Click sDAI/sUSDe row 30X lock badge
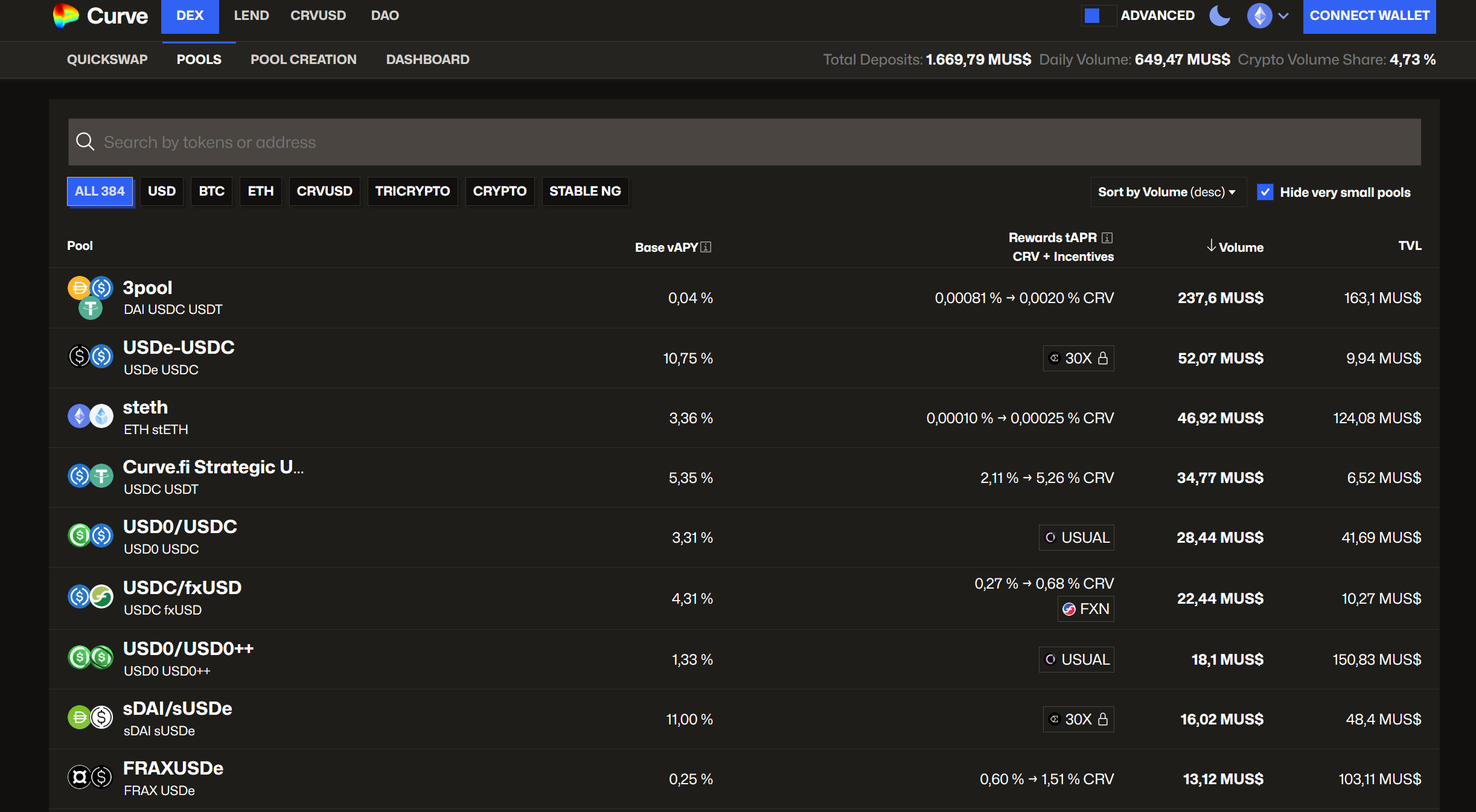This screenshot has height=812, width=1476. pos(1079,719)
